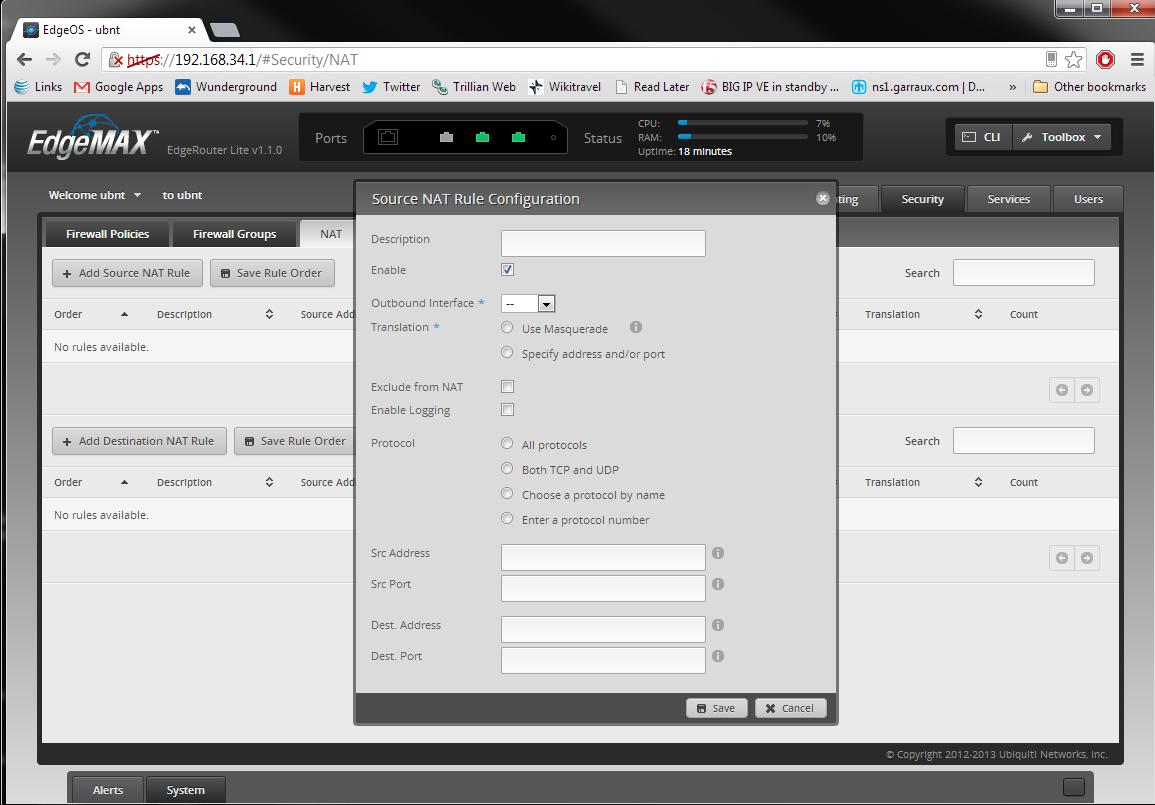Click into the Description text field

pos(603,243)
